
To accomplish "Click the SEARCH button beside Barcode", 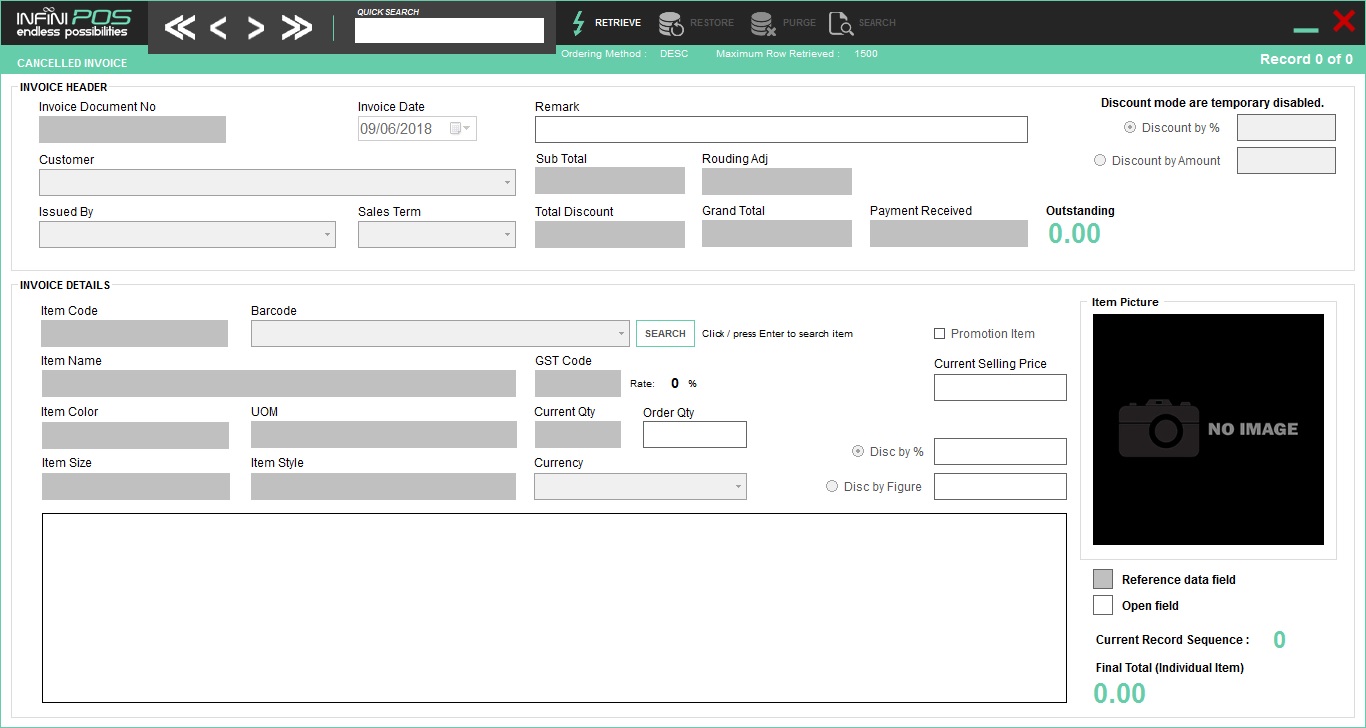I will tap(665, 333).
